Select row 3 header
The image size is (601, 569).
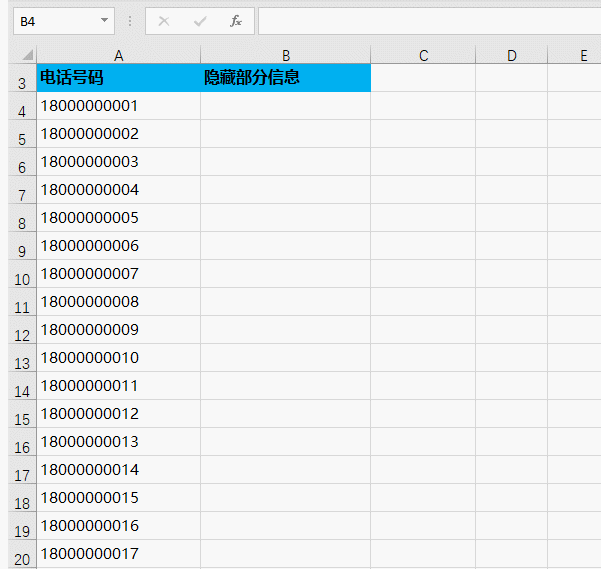(22, 78)
